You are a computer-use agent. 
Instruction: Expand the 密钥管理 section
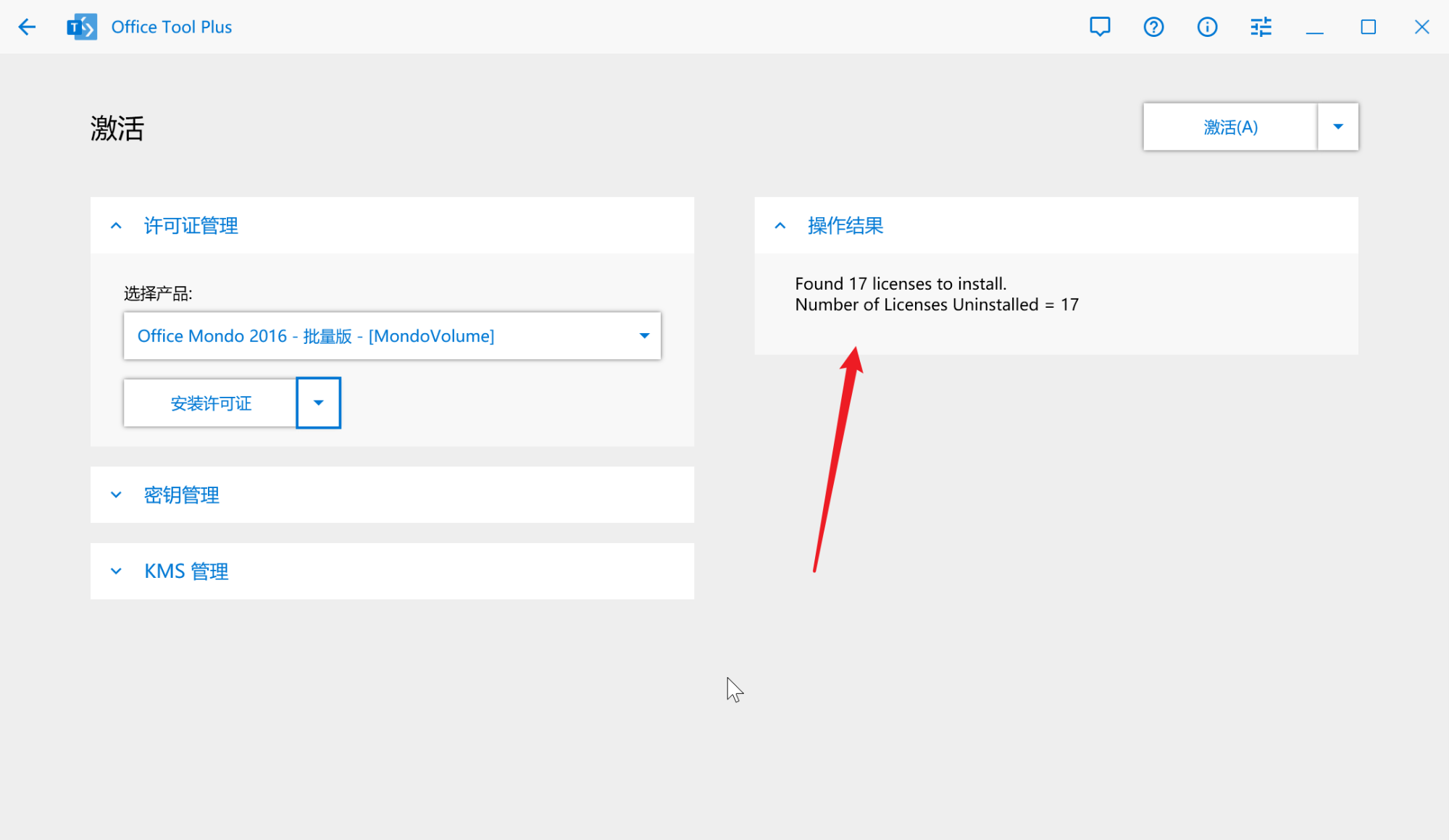click(x=392, y=495)
